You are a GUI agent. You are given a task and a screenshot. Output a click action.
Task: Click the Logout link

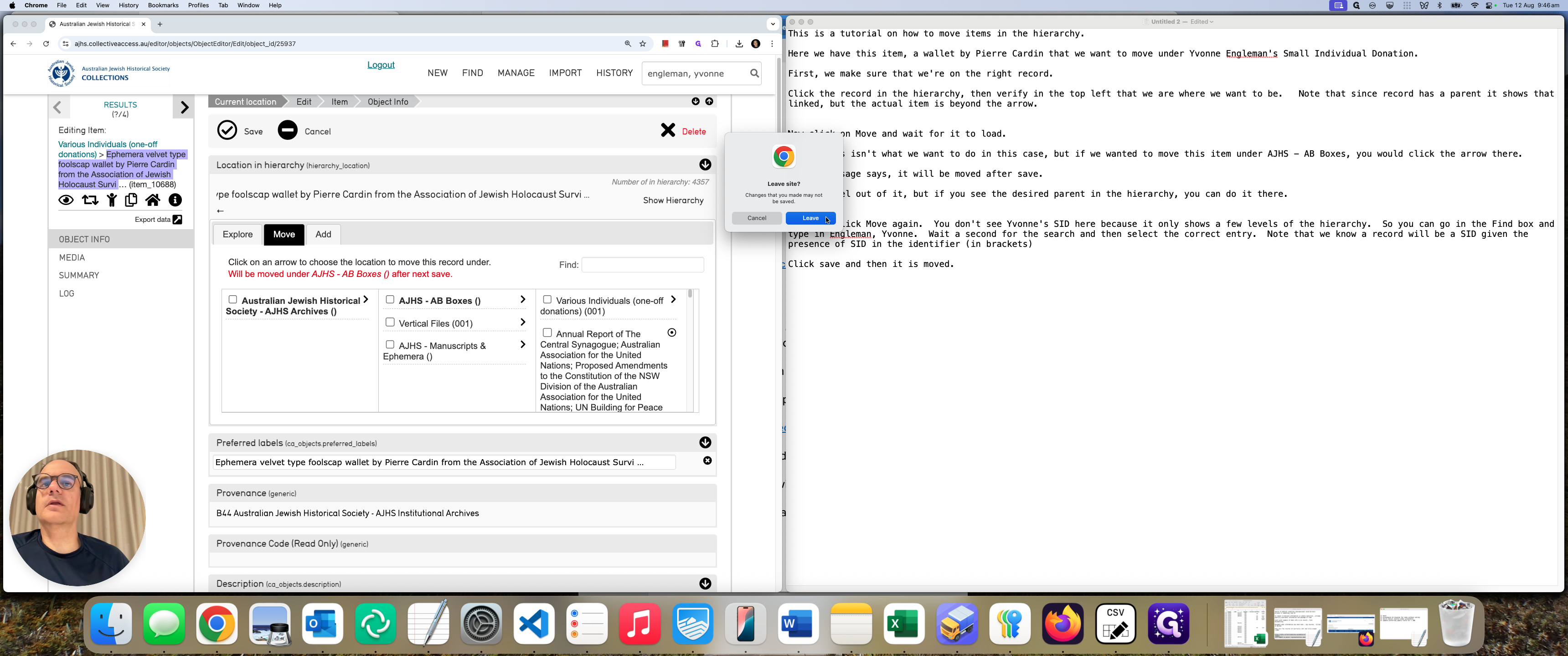tap(381, 65)
